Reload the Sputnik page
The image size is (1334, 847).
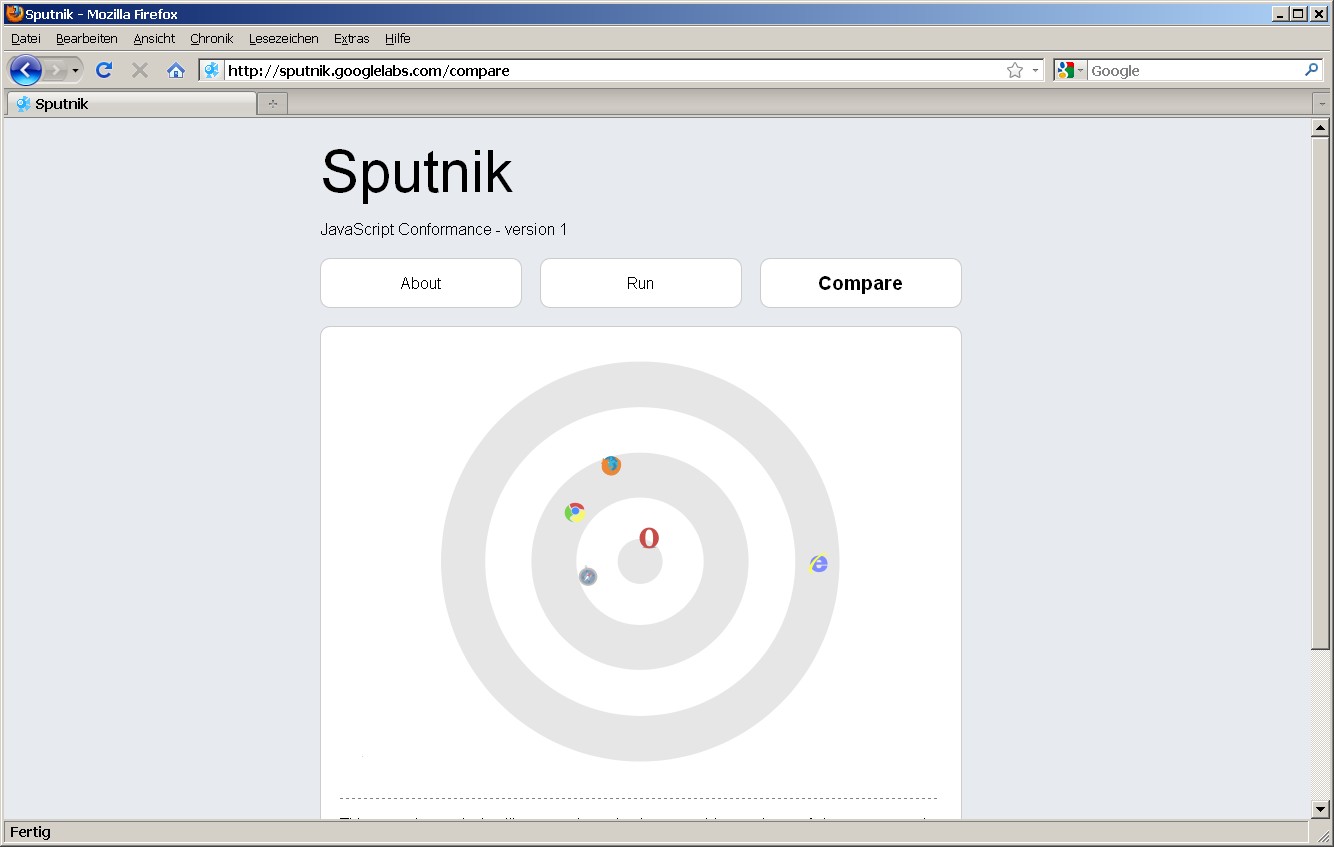(103, 70)
